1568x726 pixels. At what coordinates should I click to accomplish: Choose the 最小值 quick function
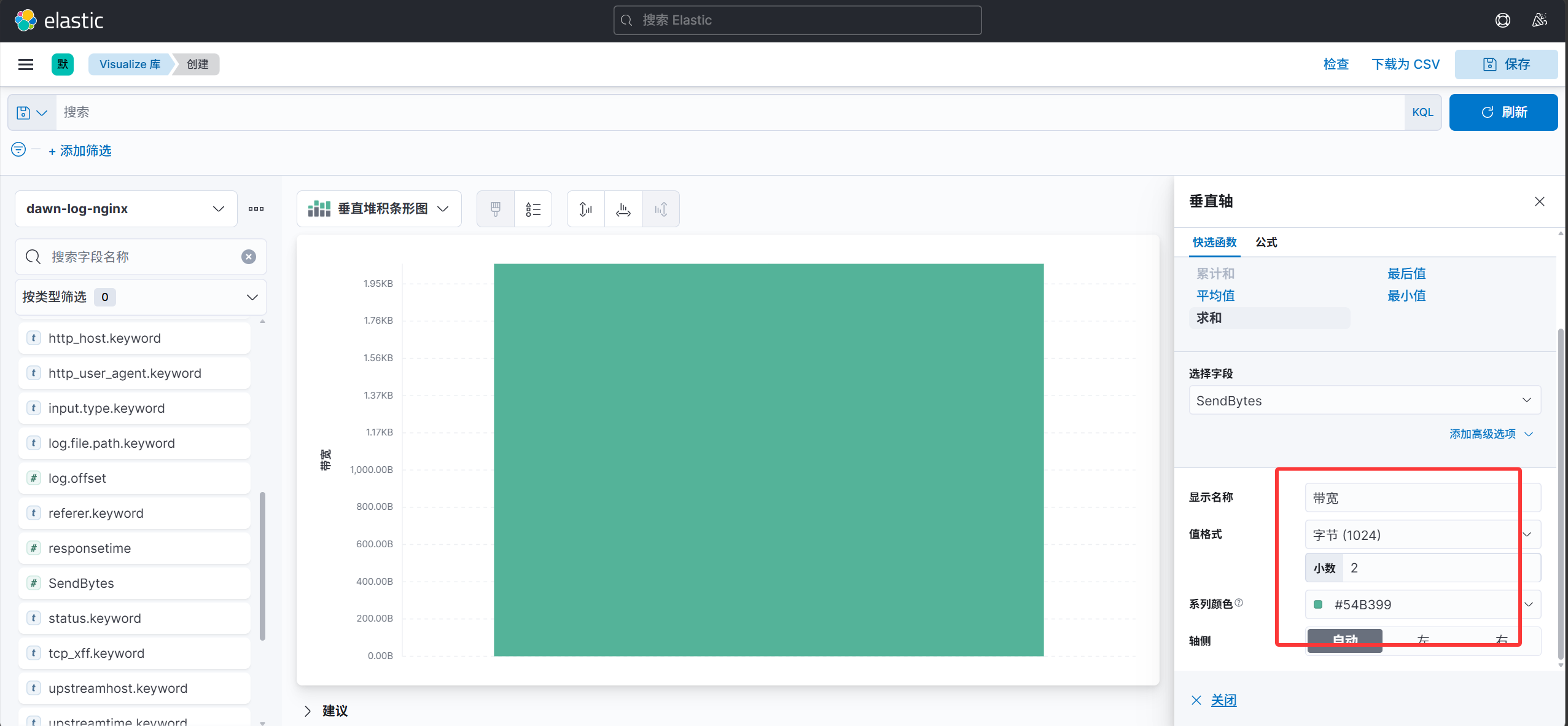tap(1406, 295)
